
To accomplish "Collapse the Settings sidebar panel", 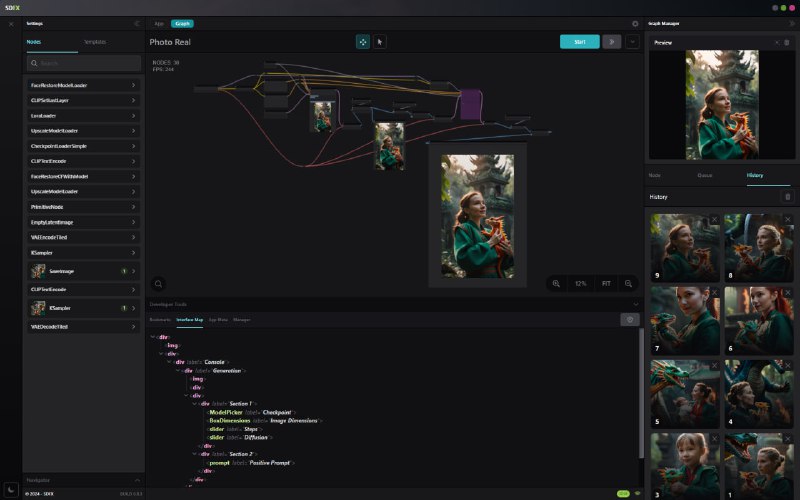I will tap(136, 23).
